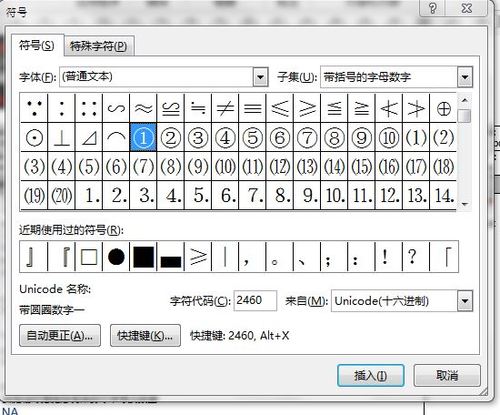Click symbol grid scrollbar up arrow
500x415 pixels.
(x=465, y=100)
